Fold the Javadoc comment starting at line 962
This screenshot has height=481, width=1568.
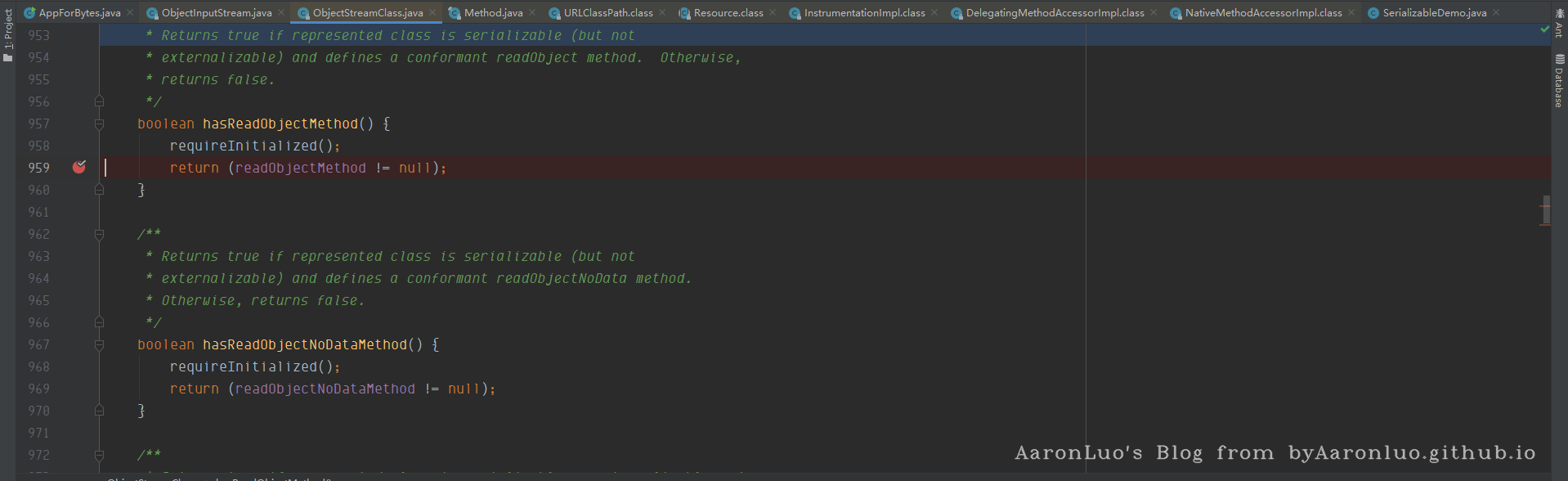(x=99, y=235)
